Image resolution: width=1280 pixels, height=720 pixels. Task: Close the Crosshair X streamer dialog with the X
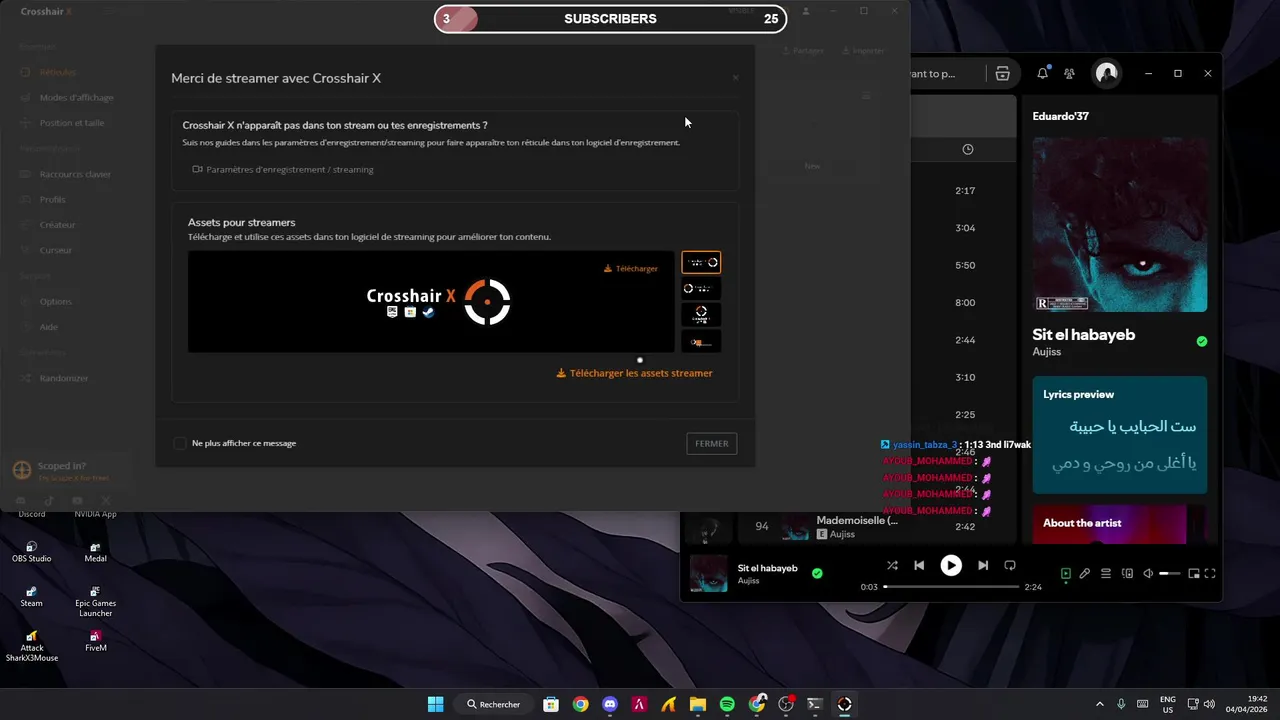(x=735, y=78)
